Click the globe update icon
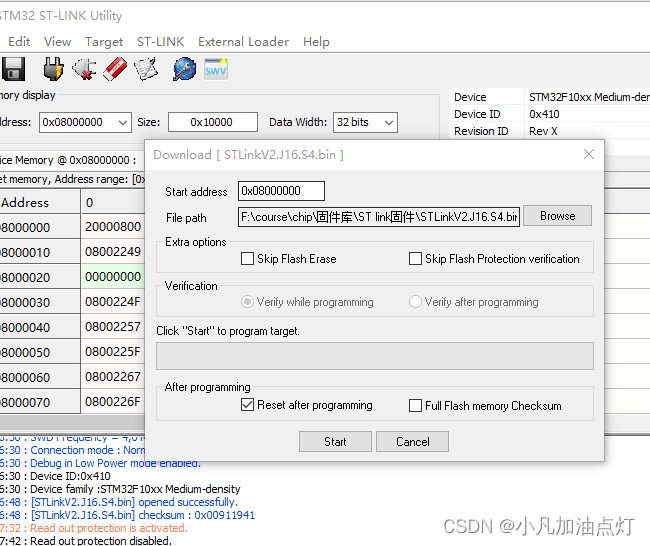The image size is (650, 546). tap(184, 69)
